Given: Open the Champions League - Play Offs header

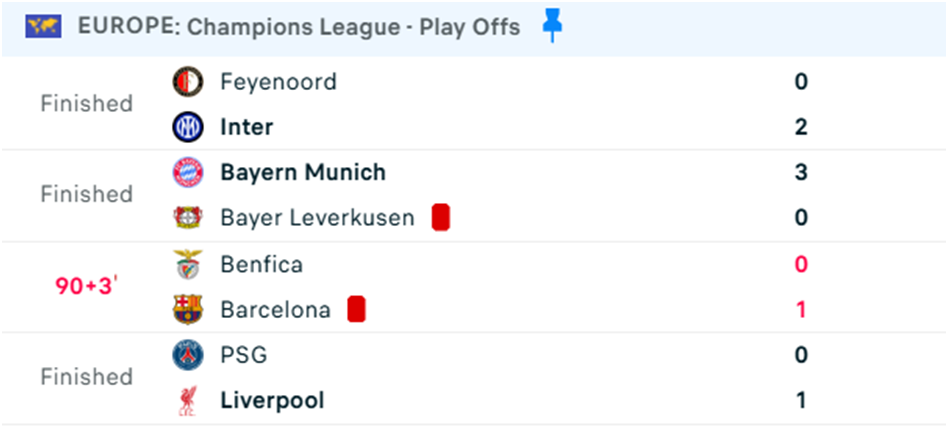Looking at the screenshot, I should [x=299, y=27].
